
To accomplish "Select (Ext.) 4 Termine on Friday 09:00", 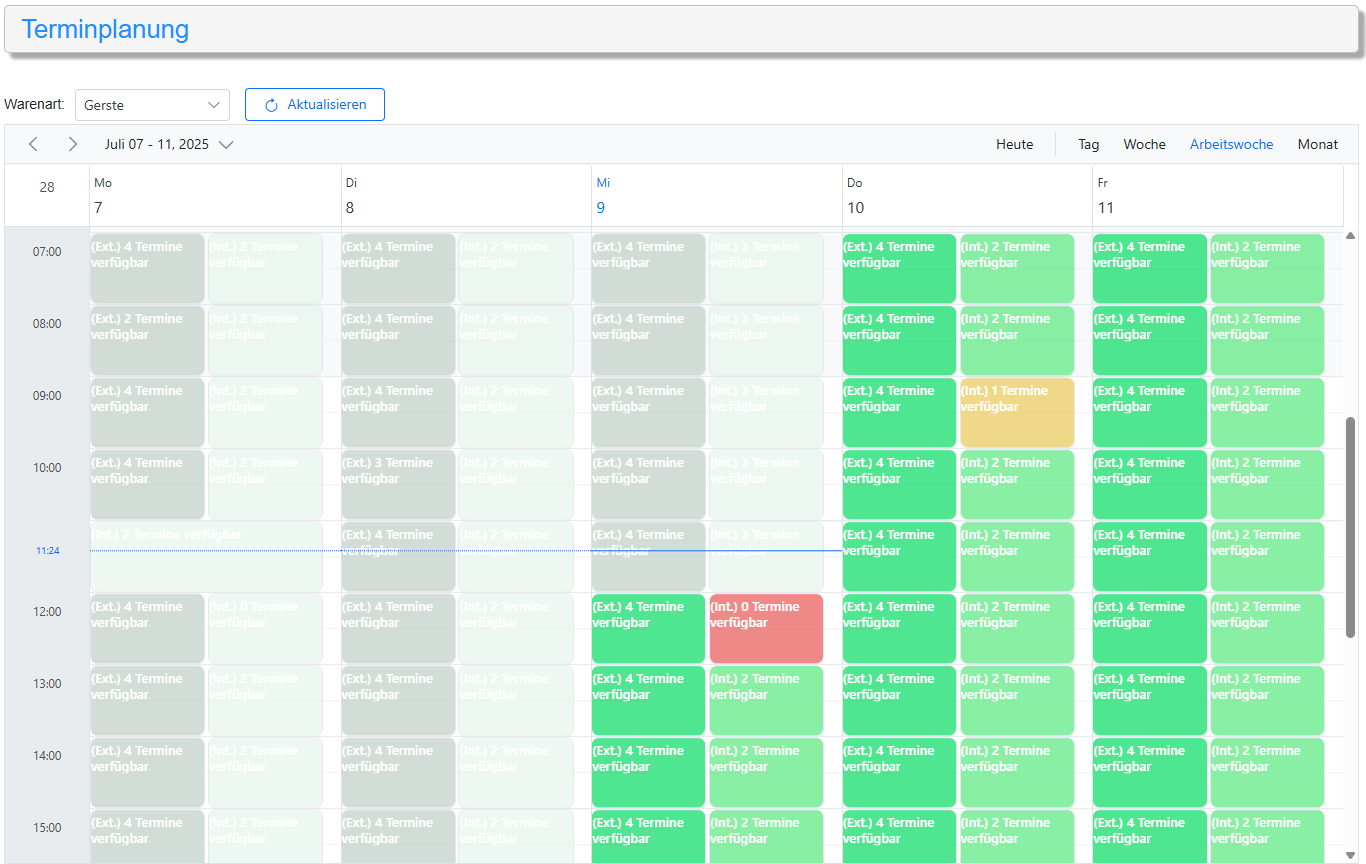I will tap(1149, 412).
